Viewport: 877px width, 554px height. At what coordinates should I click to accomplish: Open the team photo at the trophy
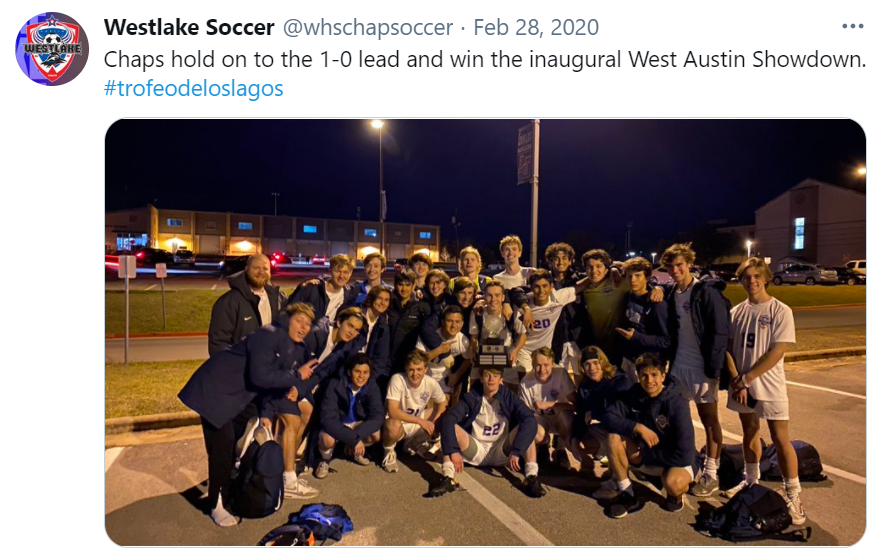point(485,332)
